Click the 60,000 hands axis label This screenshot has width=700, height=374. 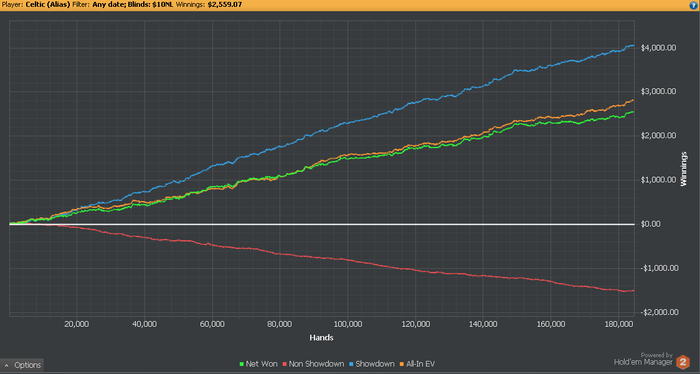(212, 324)
